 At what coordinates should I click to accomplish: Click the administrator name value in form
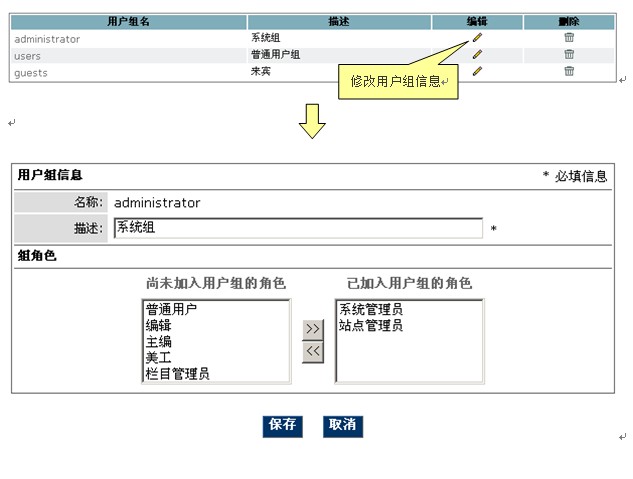[x=157, y=203]
